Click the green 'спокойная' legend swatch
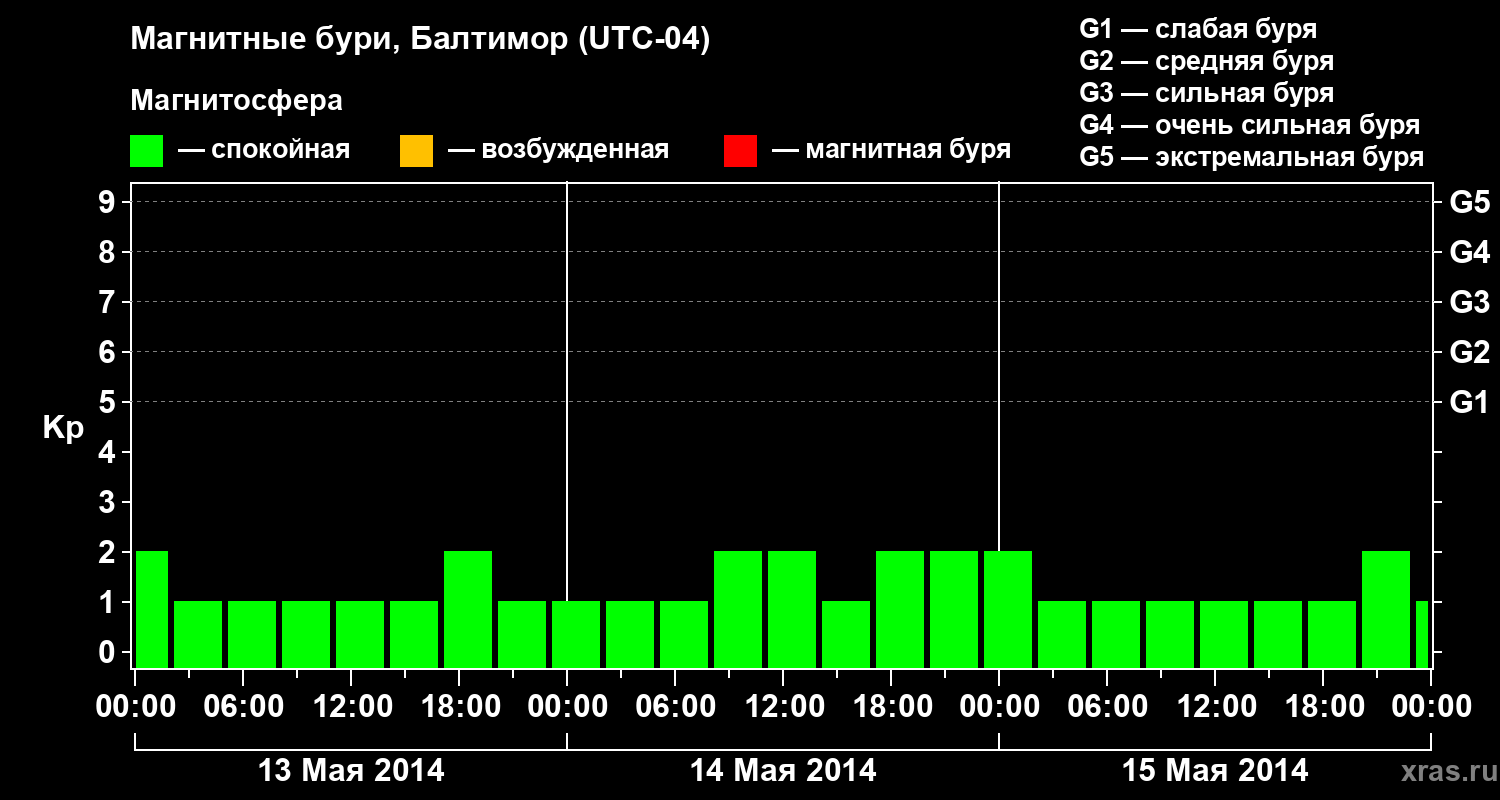The height and width of the screenshot is (800, 1500). coord(147,151)
